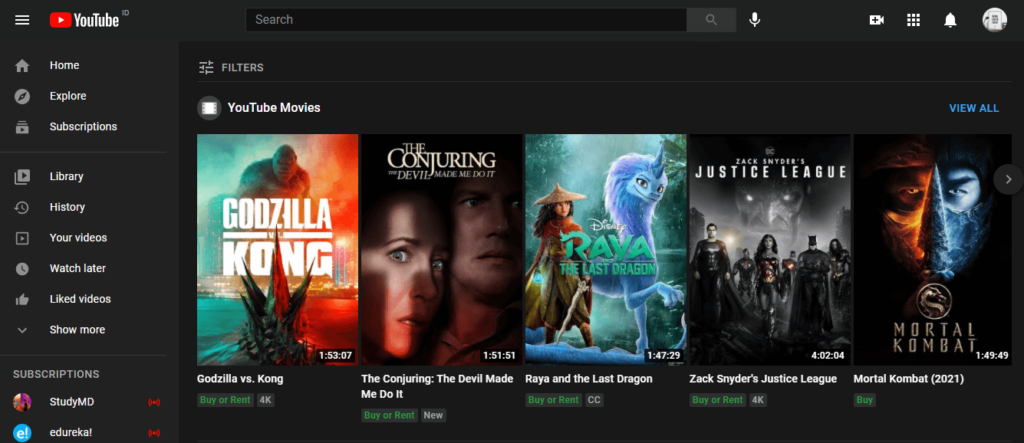The height and width of the screenshot is (443, 1024).
Task: Click Buy or Rent under The Conjuring
Action: coord(389,415)
